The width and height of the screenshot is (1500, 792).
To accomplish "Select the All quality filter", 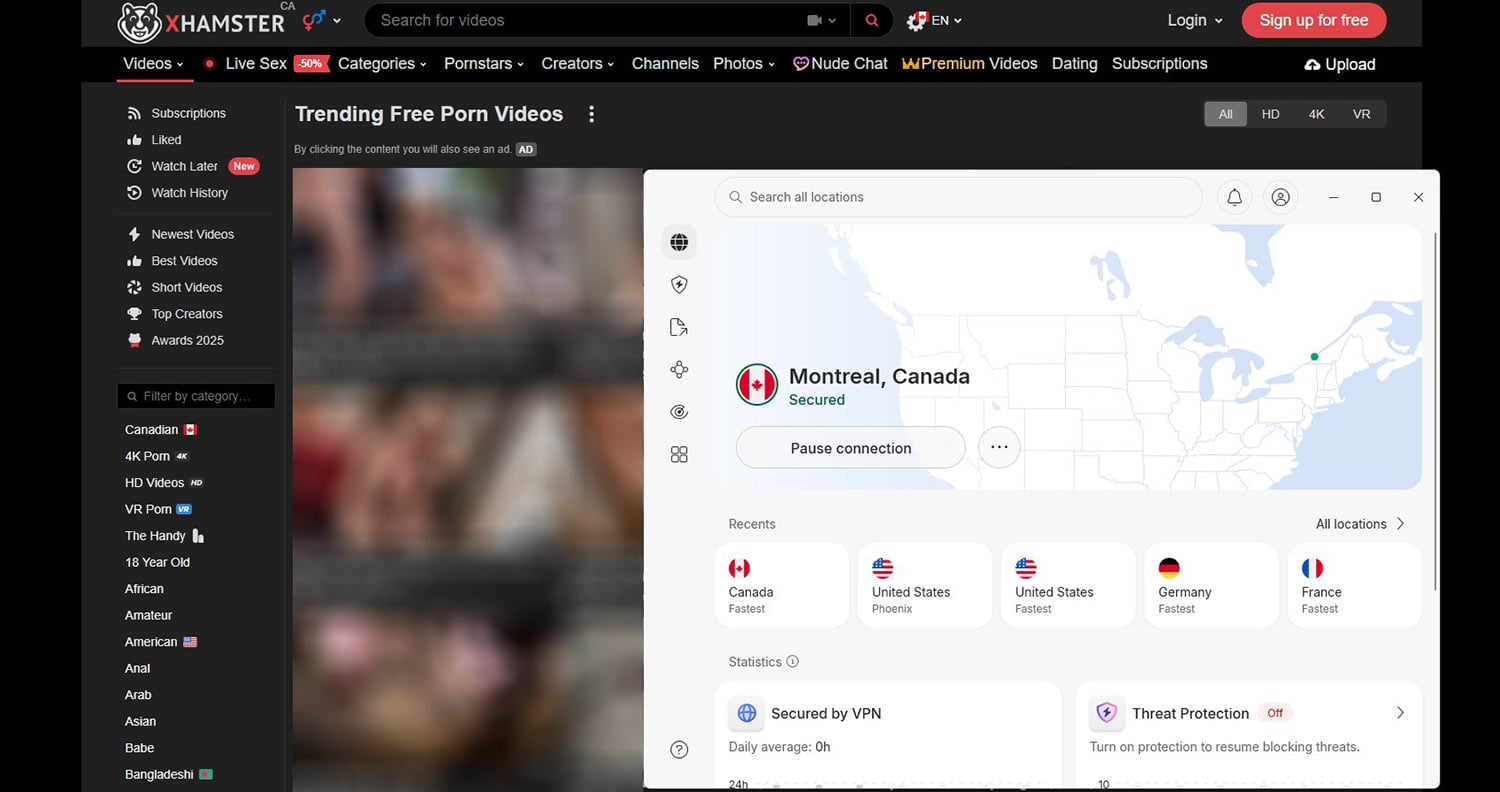I will click(1226, 114).
